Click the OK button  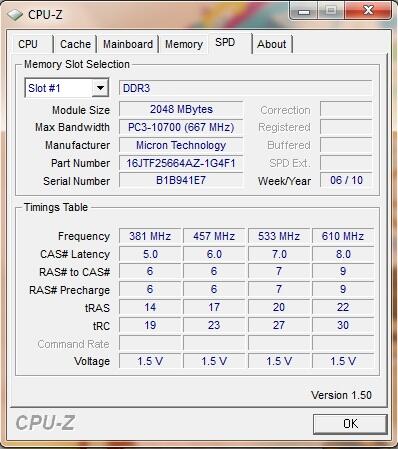point(350,424)
